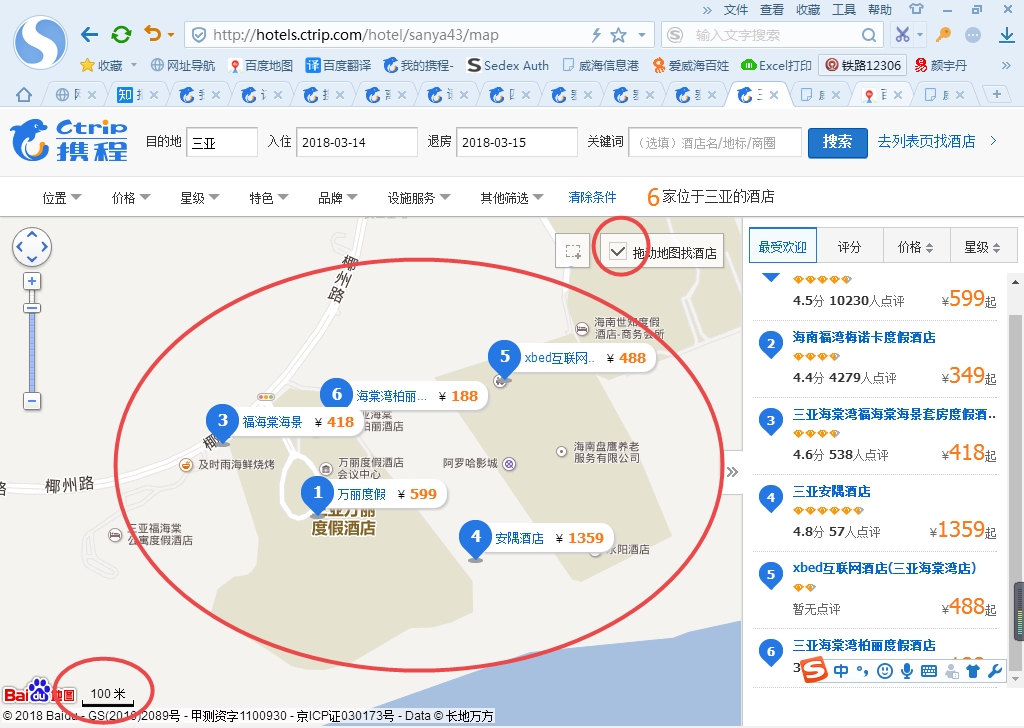Click the download arrow icon
Viewport: 1024px width, 728px height.
1007,35
